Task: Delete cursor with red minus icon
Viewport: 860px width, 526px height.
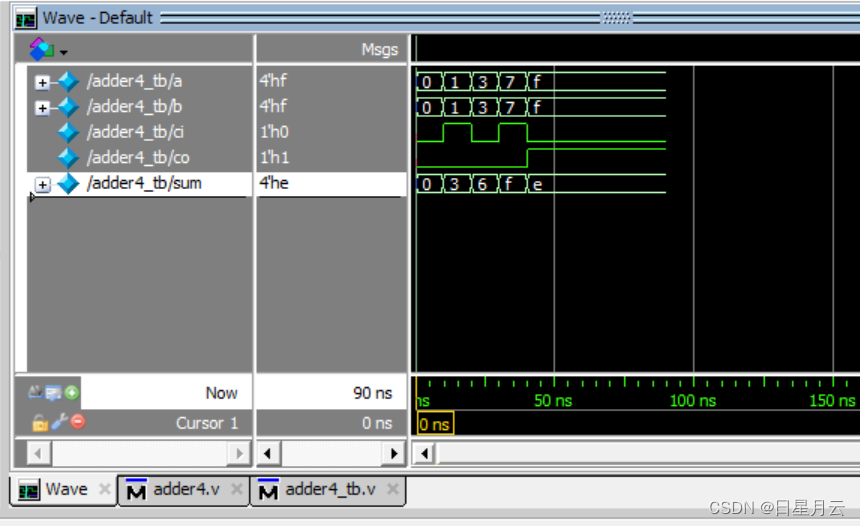Action: click(78, 421)
